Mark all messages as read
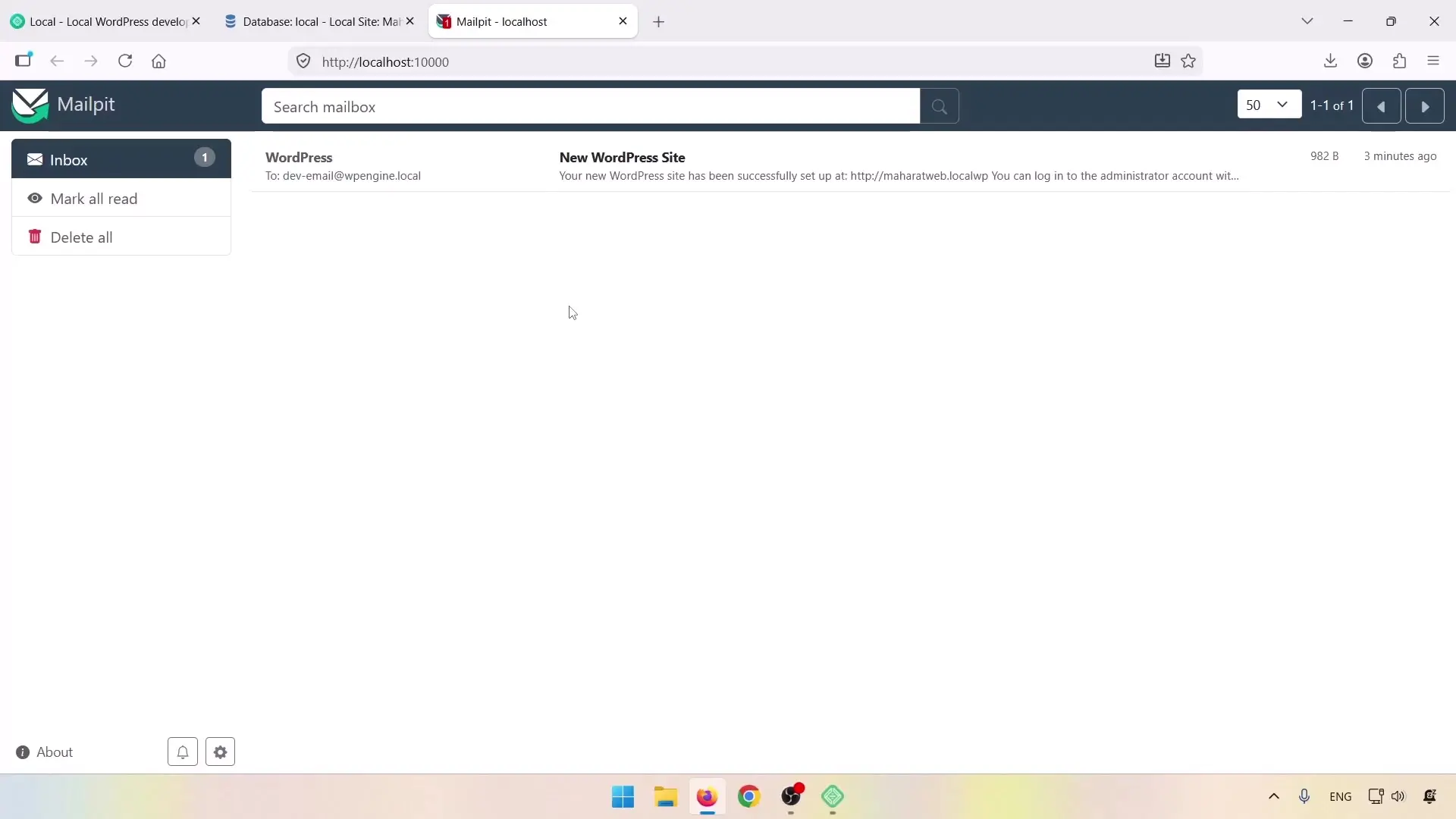1456x819 pixels. tap(121, 198)
